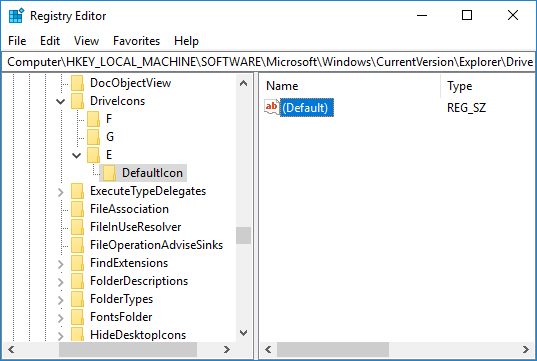Viewport: 537px width, 361px height.
Task: Click the HideDesktopIcons folder icon
Action: pyautogui.click(x=77, y=334)
